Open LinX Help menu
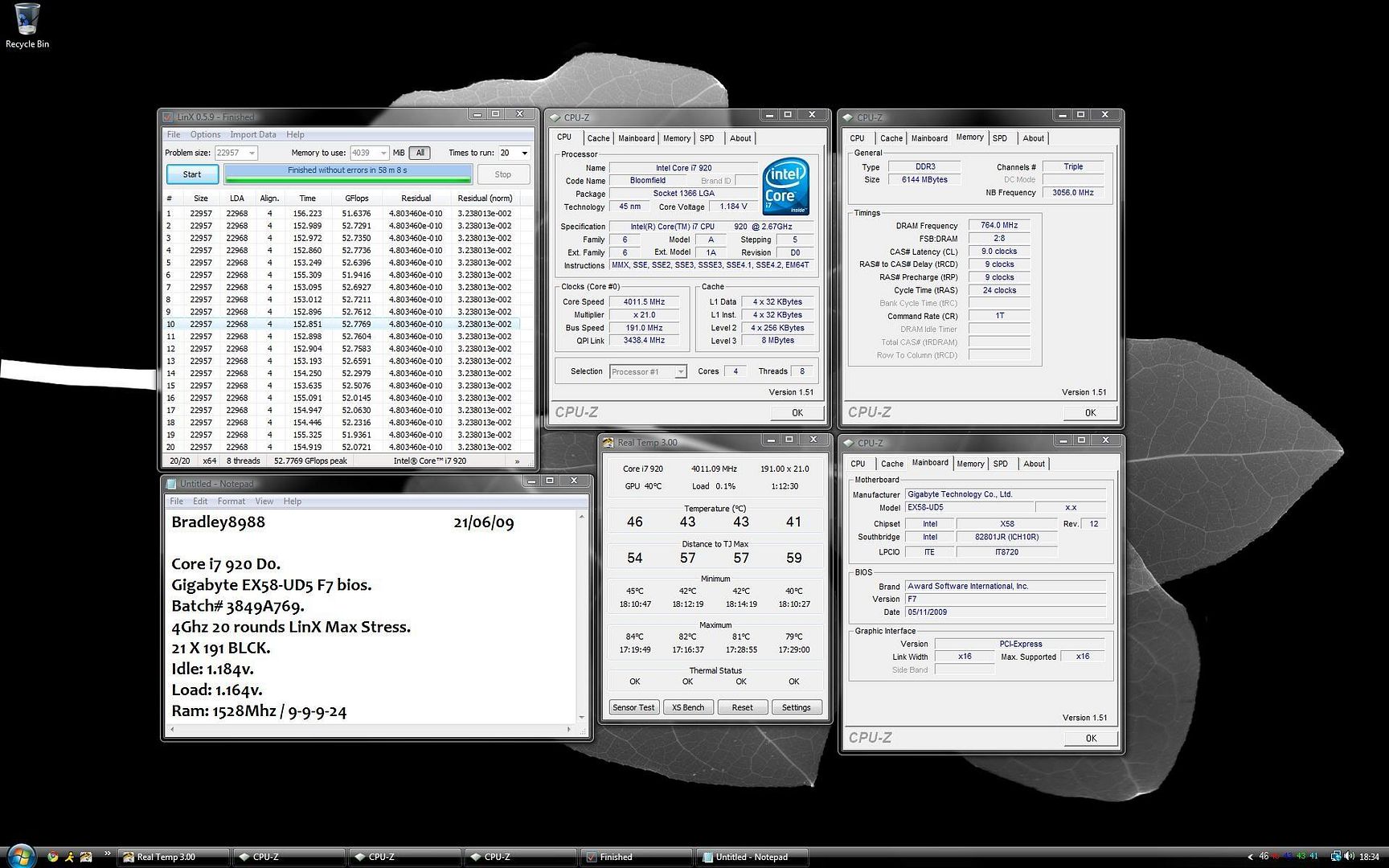The width and height of the screenshot is (1389, 868). (295, 134)
